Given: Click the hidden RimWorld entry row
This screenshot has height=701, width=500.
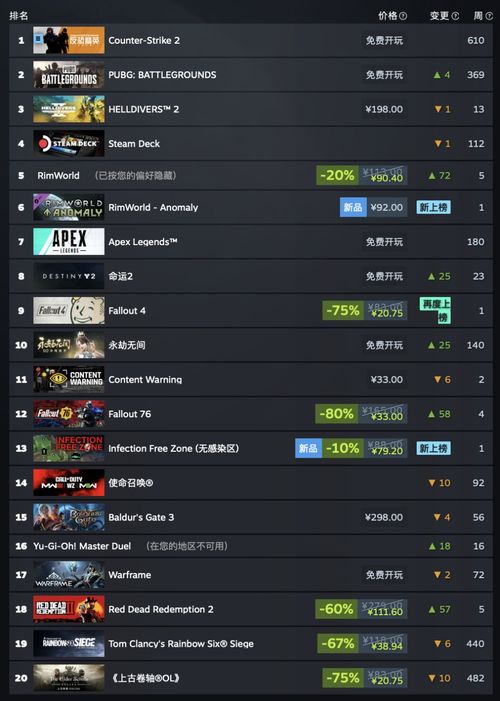Looking at the screenshot, I should (250, 175).
